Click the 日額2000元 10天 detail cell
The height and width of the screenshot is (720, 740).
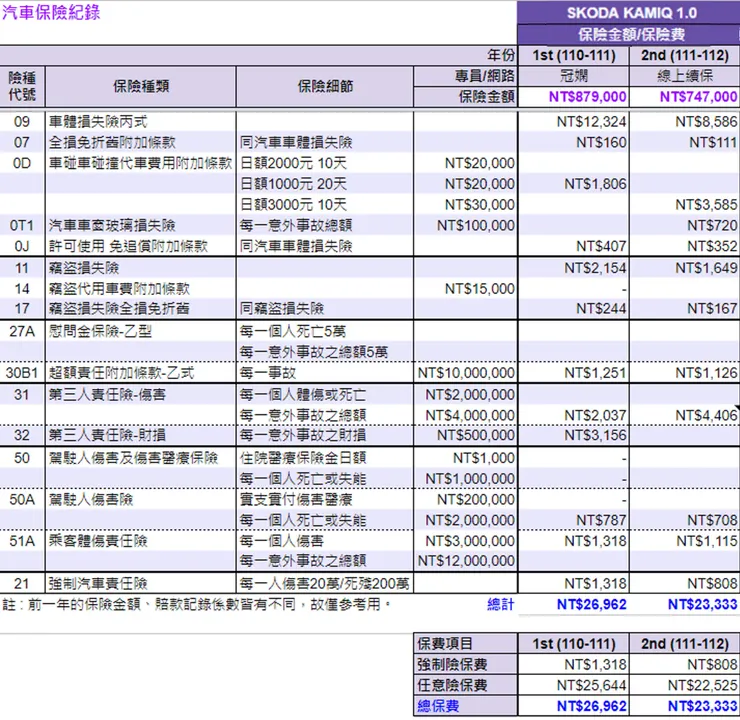click(x=325, y=163)
